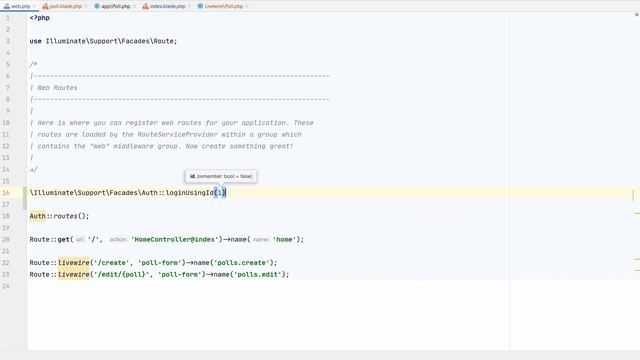Click the \Illuminate\Support\Facades\Auth namespace on line 16

pyautogui.click(x=93, y=193)
